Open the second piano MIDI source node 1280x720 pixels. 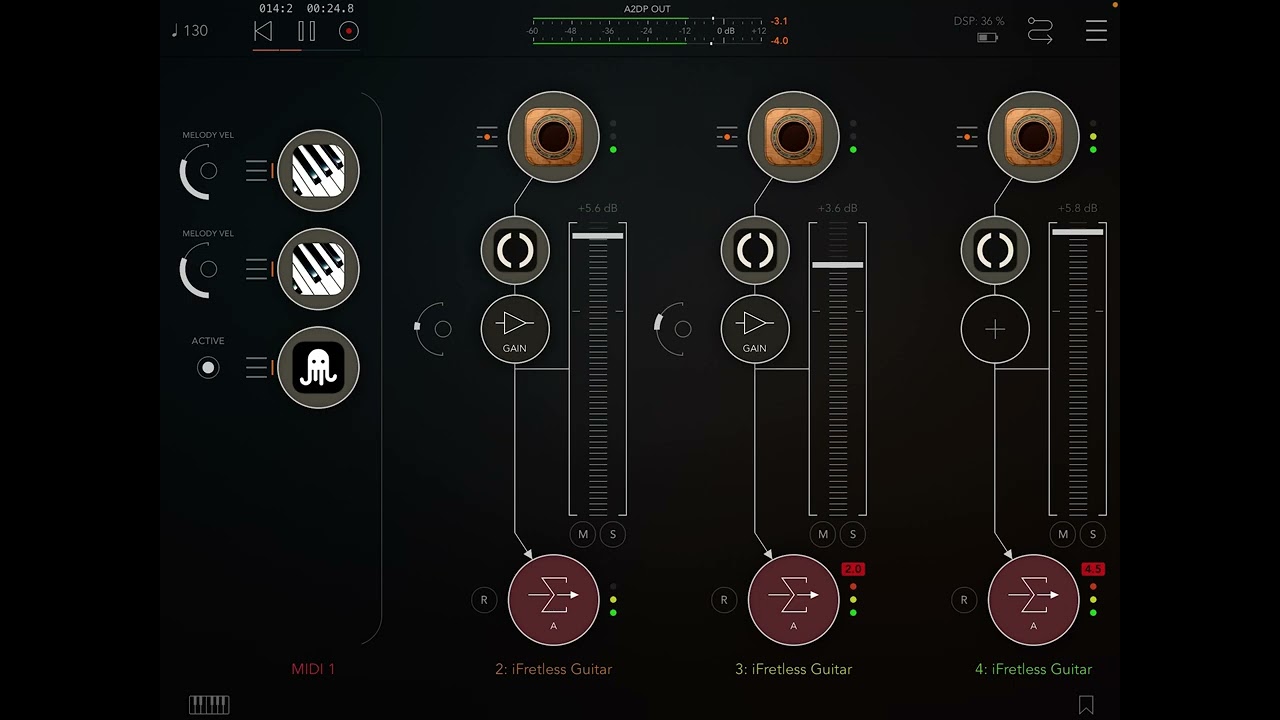tap(318, 269)
